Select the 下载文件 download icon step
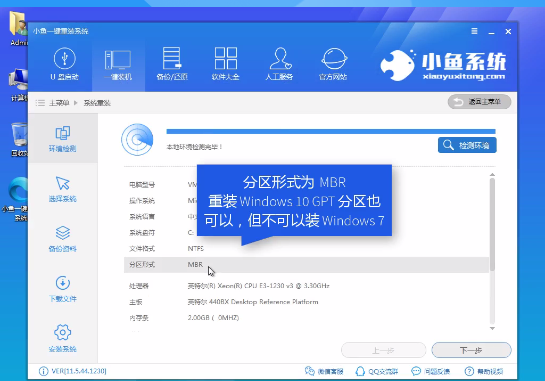545x381 pixels. 63,289
